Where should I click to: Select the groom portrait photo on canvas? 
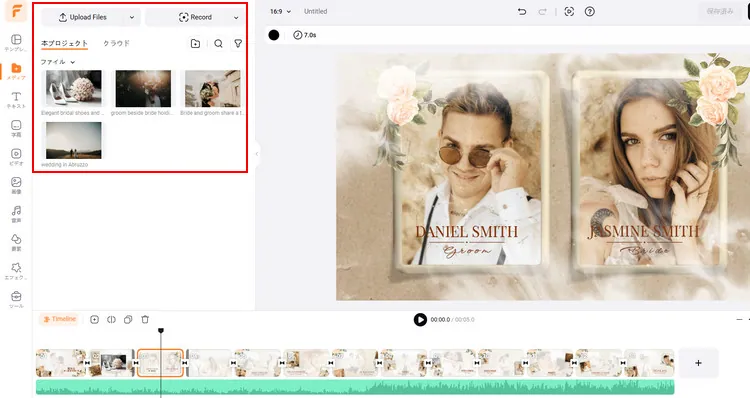471,172
